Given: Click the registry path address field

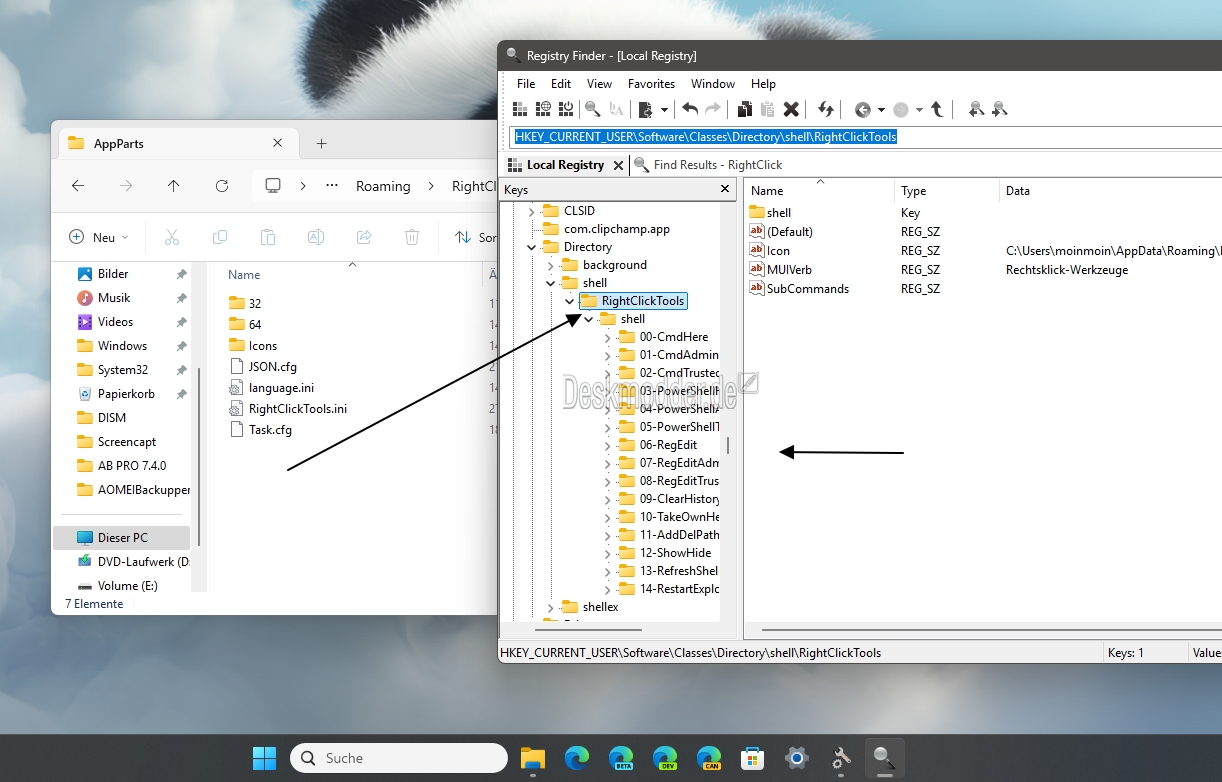Looking at the screenshot, I should (x=864, y=137).
